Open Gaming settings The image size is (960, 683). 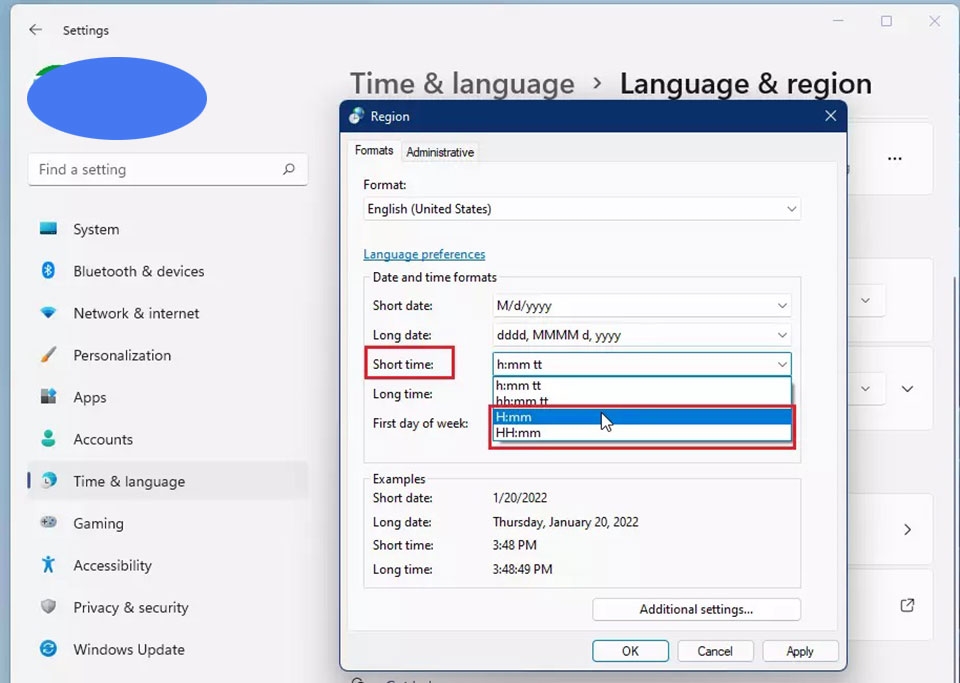click(96, 523)
